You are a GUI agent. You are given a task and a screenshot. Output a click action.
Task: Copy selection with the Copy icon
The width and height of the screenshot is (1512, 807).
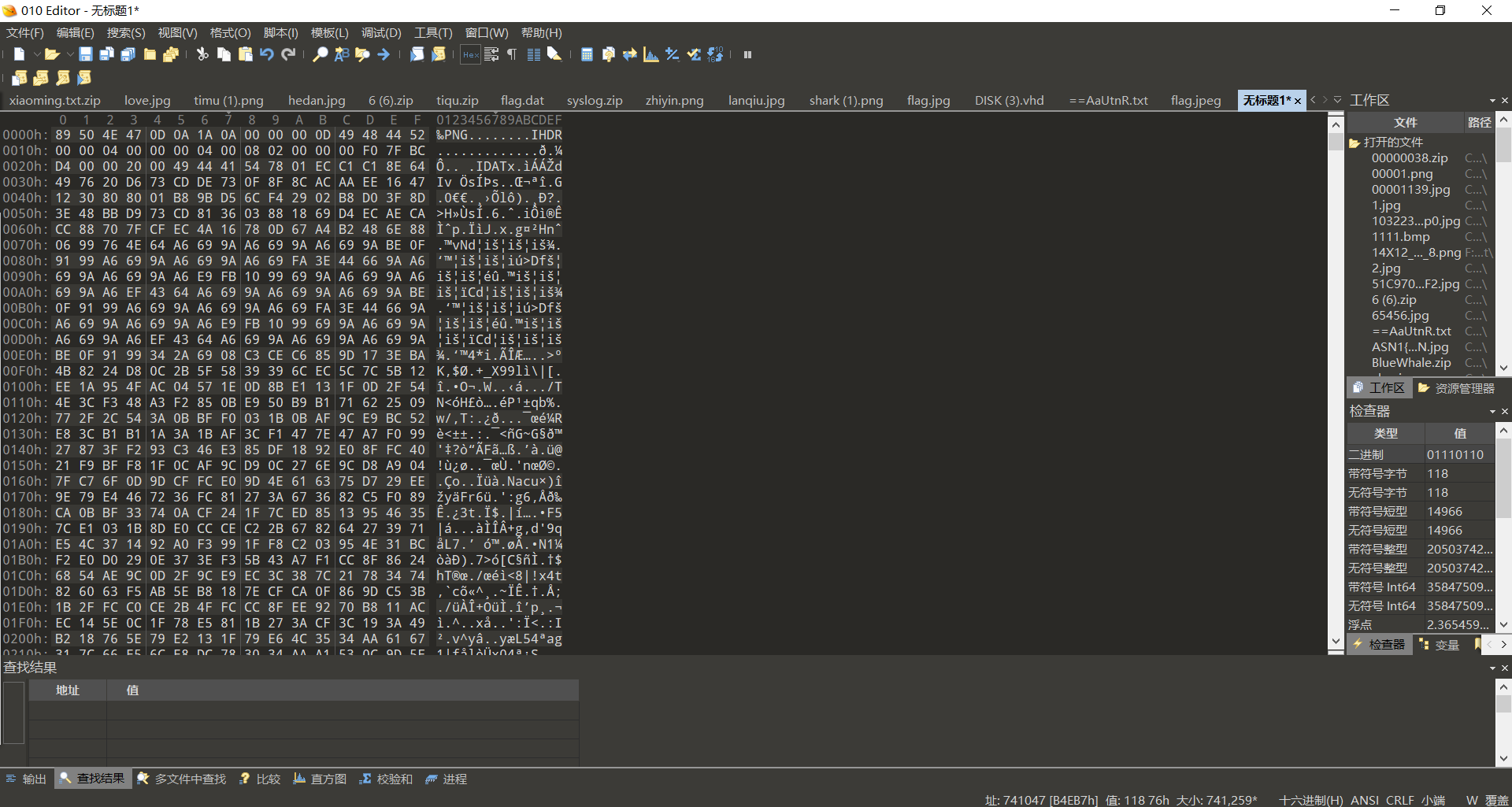pyautogui.click(x=224, y=54)
